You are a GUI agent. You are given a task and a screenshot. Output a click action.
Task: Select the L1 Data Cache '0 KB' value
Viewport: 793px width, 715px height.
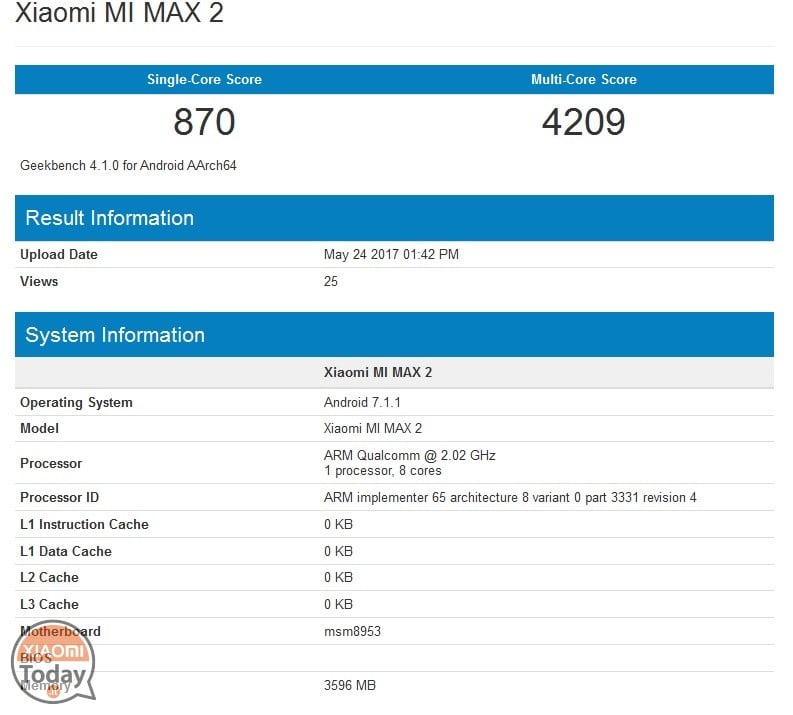click(338, 551)
